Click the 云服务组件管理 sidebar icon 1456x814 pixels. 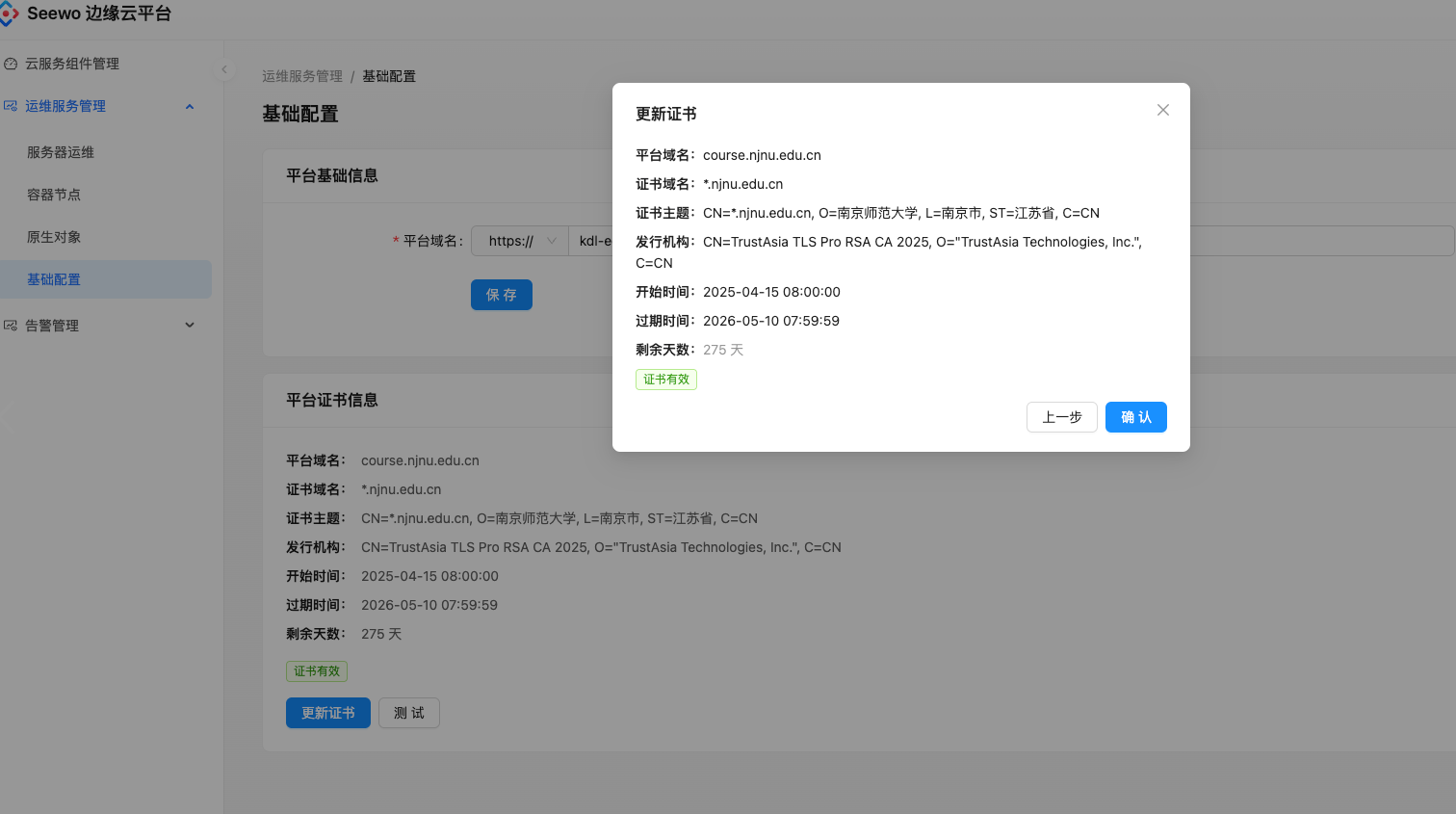11,64
